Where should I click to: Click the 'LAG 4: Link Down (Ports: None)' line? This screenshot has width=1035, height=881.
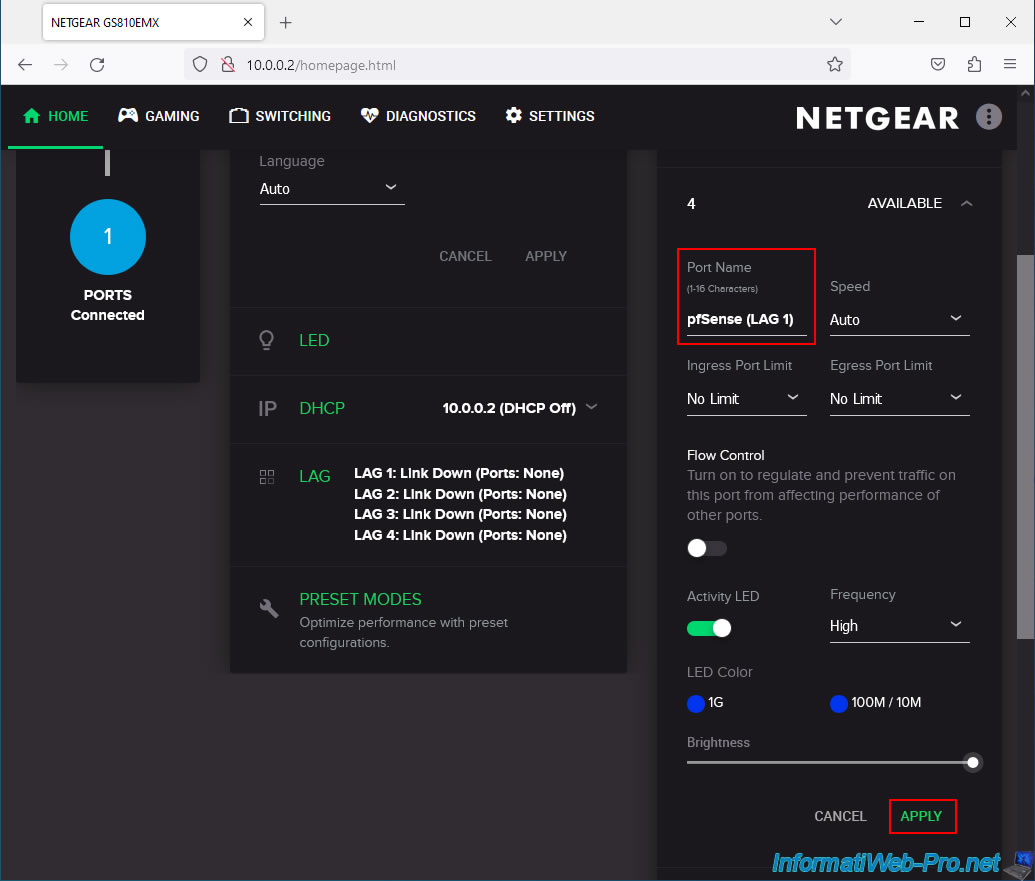click(460, 535)
